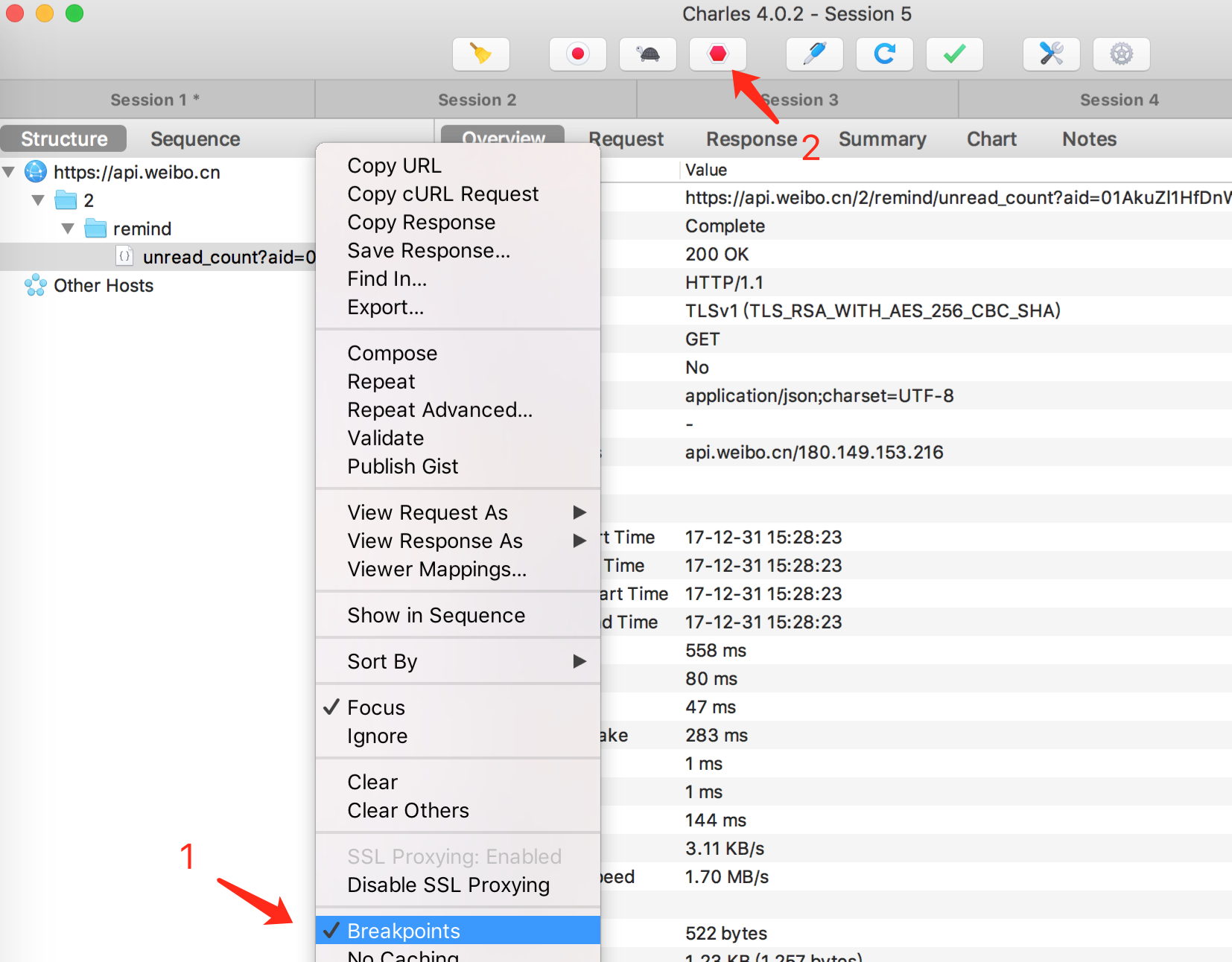Image resolution: width=1232 pixels, height=962 pixels.
Task: Select the Other Hosts tree row
Action: coord(158,285)
